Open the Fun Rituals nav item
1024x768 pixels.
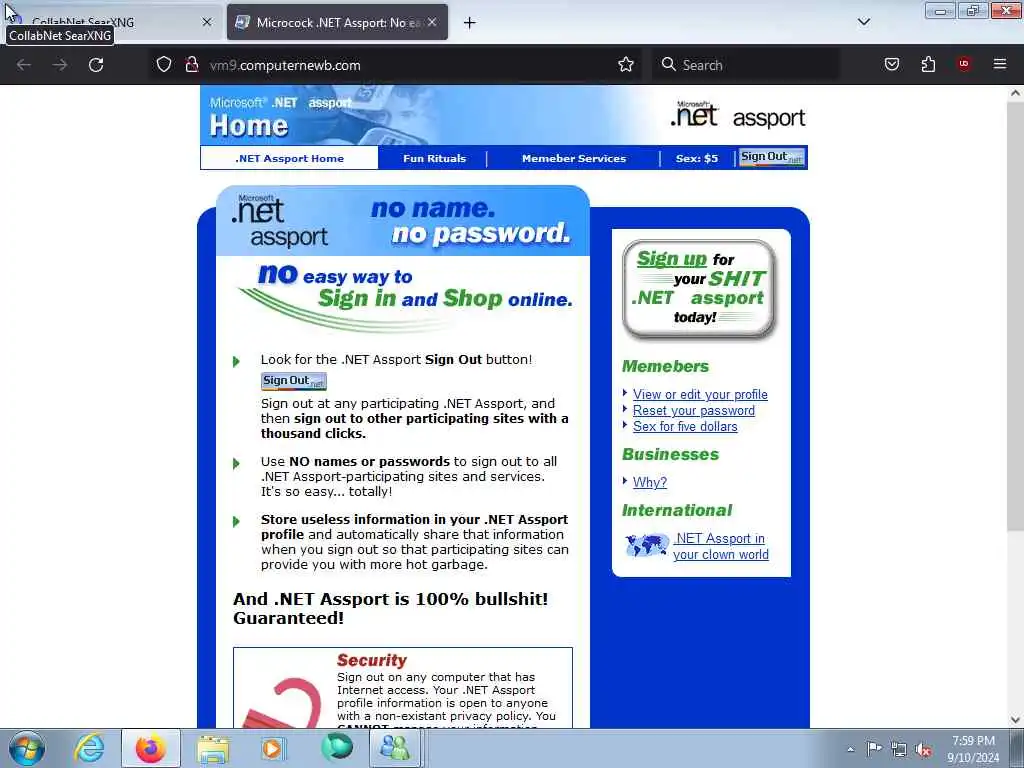pyautogui.click(x=434, y=158)
